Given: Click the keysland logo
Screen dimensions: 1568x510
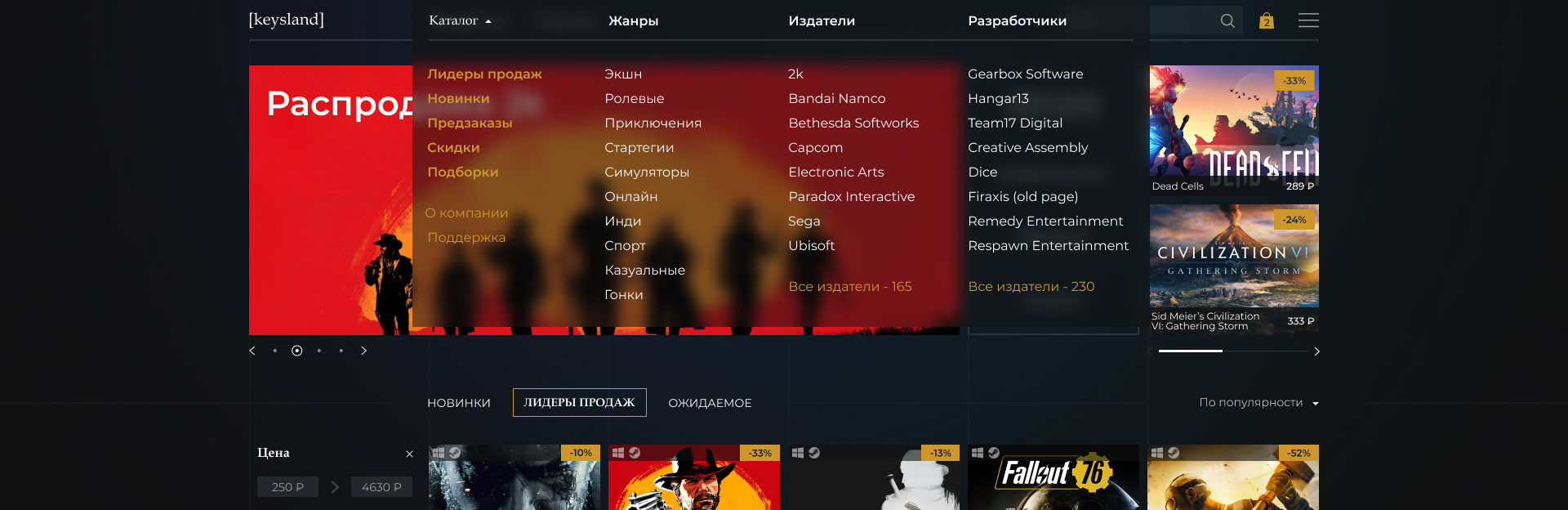Looking at the screenshot, I should [287, 20].
